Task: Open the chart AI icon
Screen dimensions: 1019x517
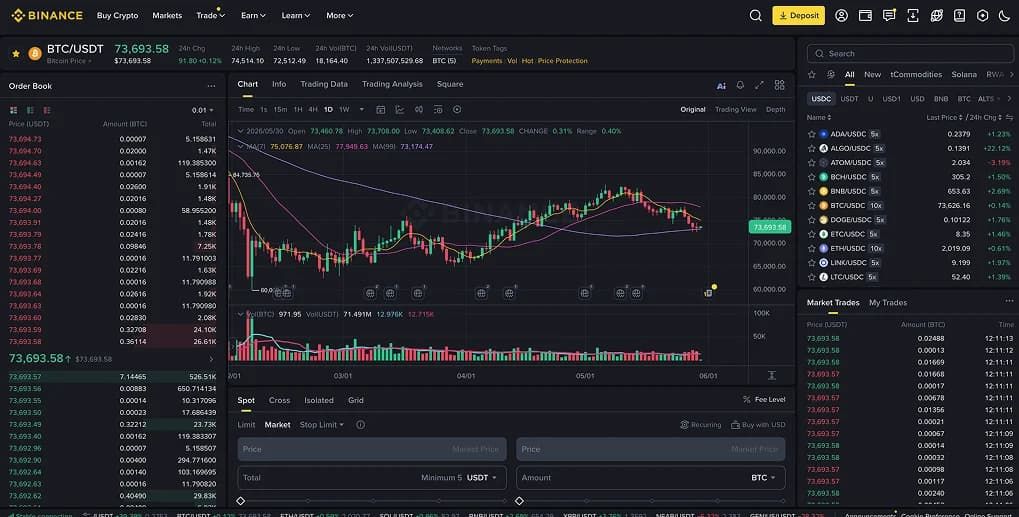Action: click(721, 85)
